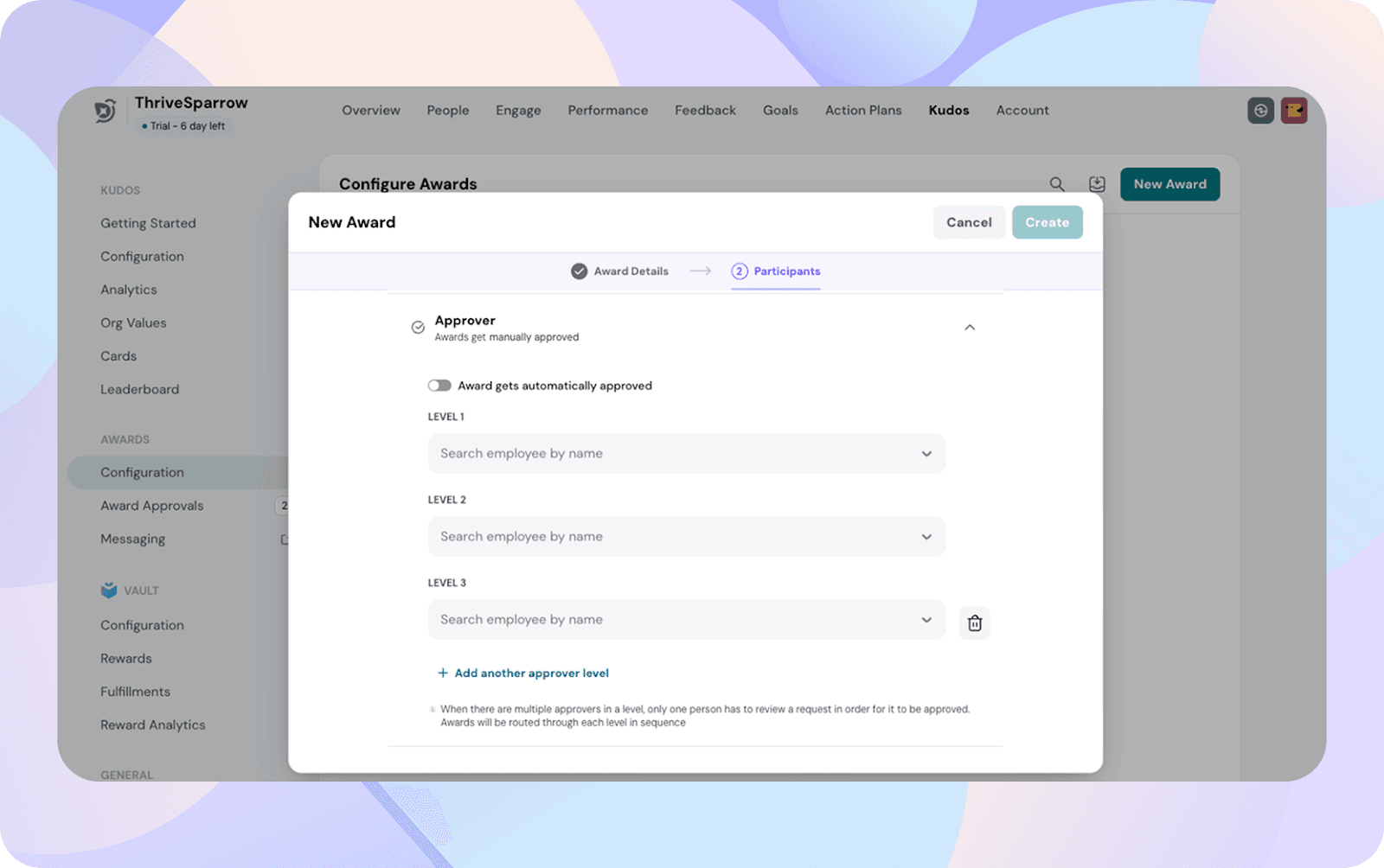Click the download icon beside New Award button
Viewport: 1384px width, 868px height.
pyautogui.click(x=1097, y=184)
